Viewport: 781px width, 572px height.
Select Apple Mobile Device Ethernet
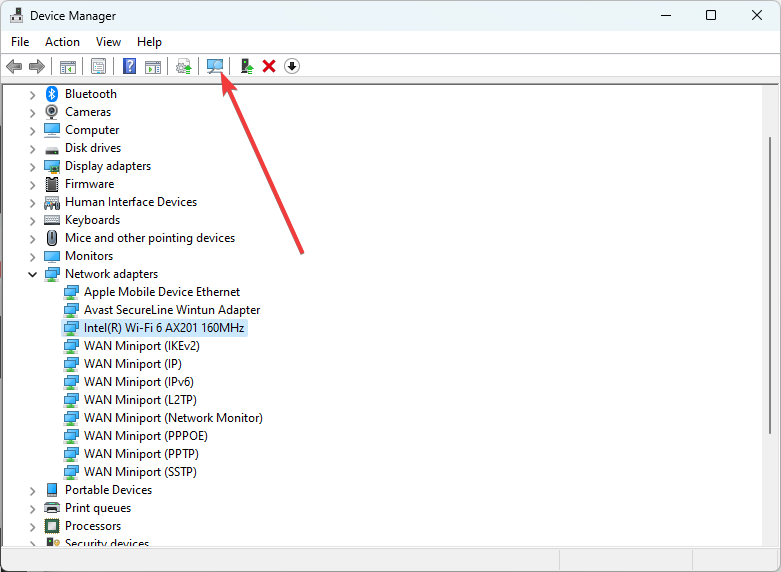click(x=162, y=292)
